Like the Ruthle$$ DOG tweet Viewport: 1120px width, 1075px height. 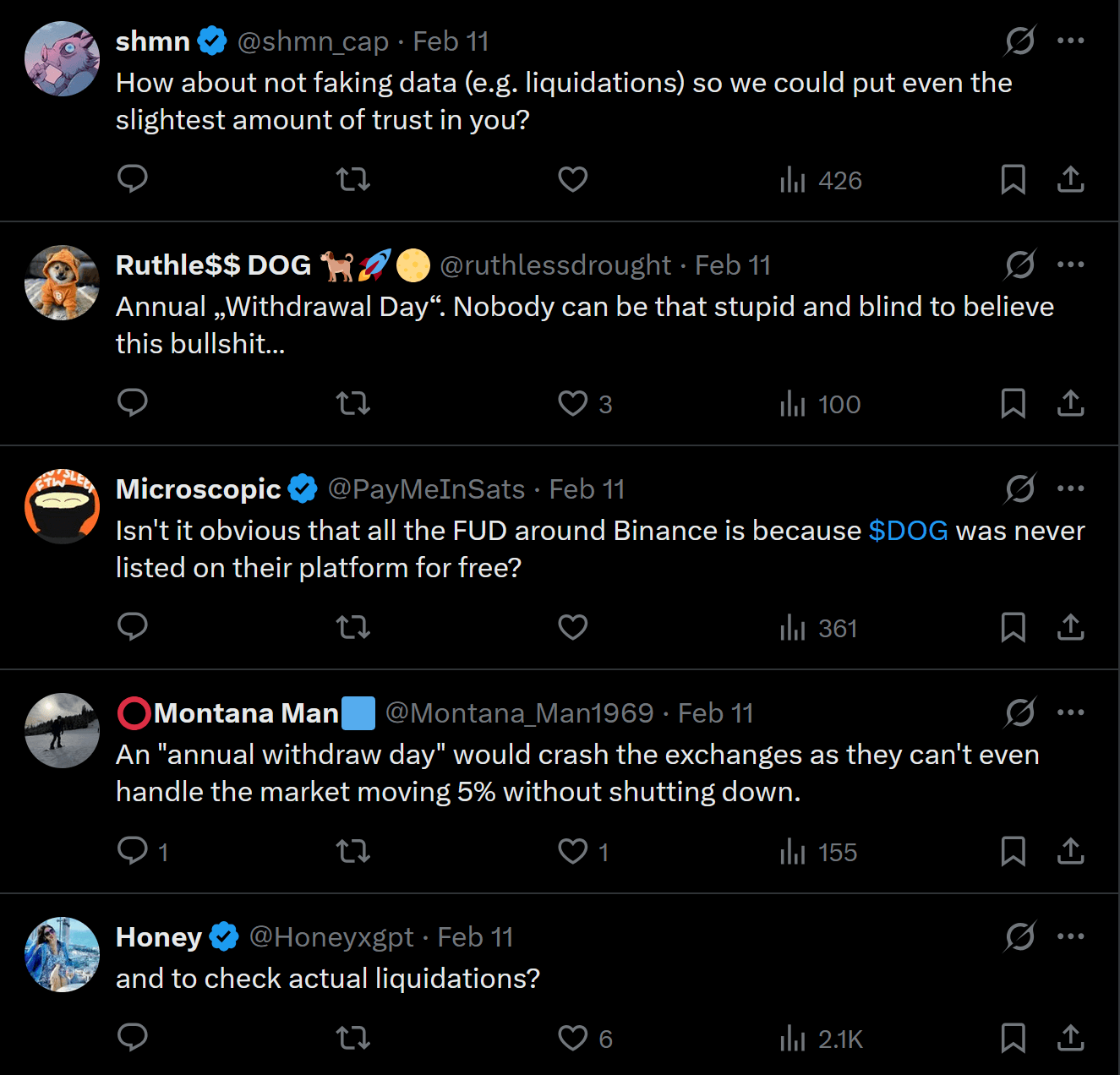coord(573,403)
